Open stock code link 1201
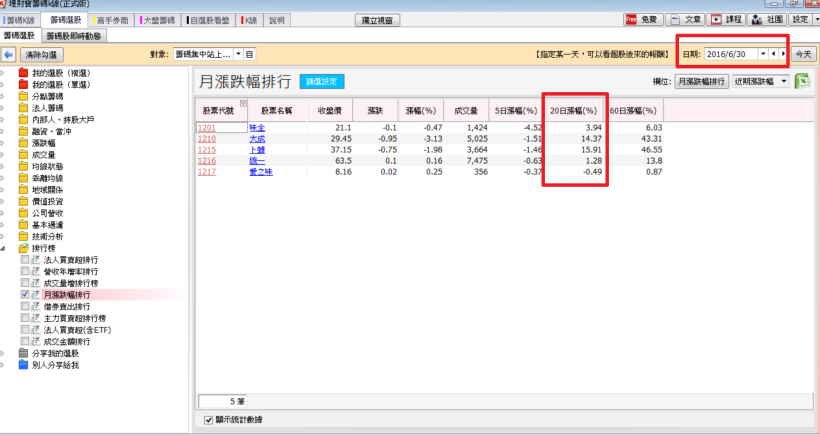The height and width of the screenshot is (435, 820). pyautogui.click(x=207, y=128)
